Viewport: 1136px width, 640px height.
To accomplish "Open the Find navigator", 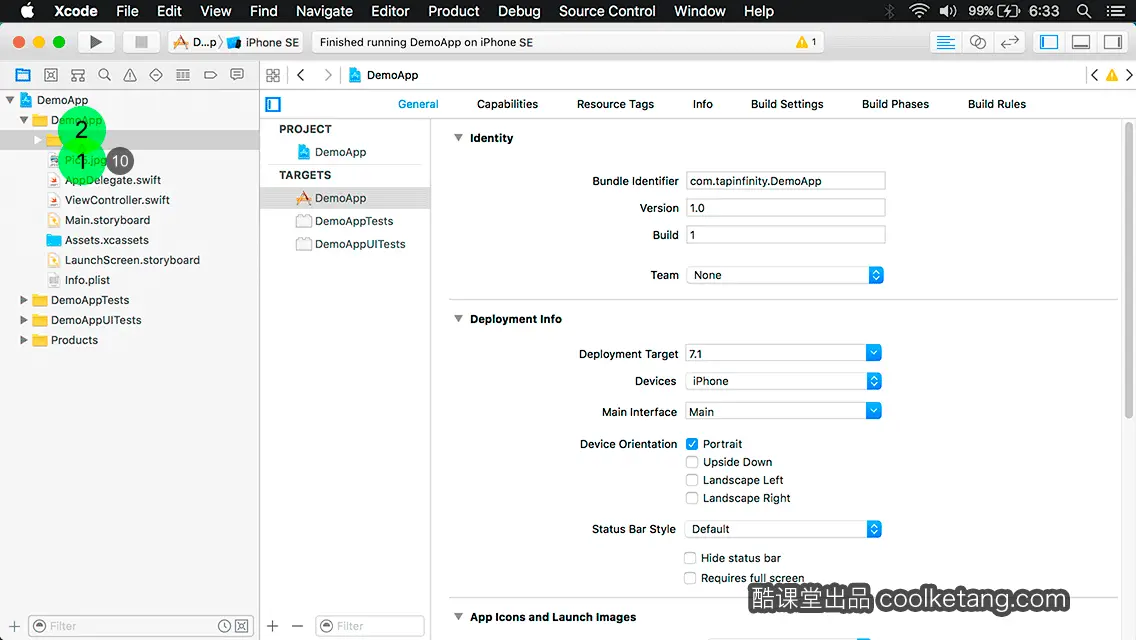I will [104, 75].
